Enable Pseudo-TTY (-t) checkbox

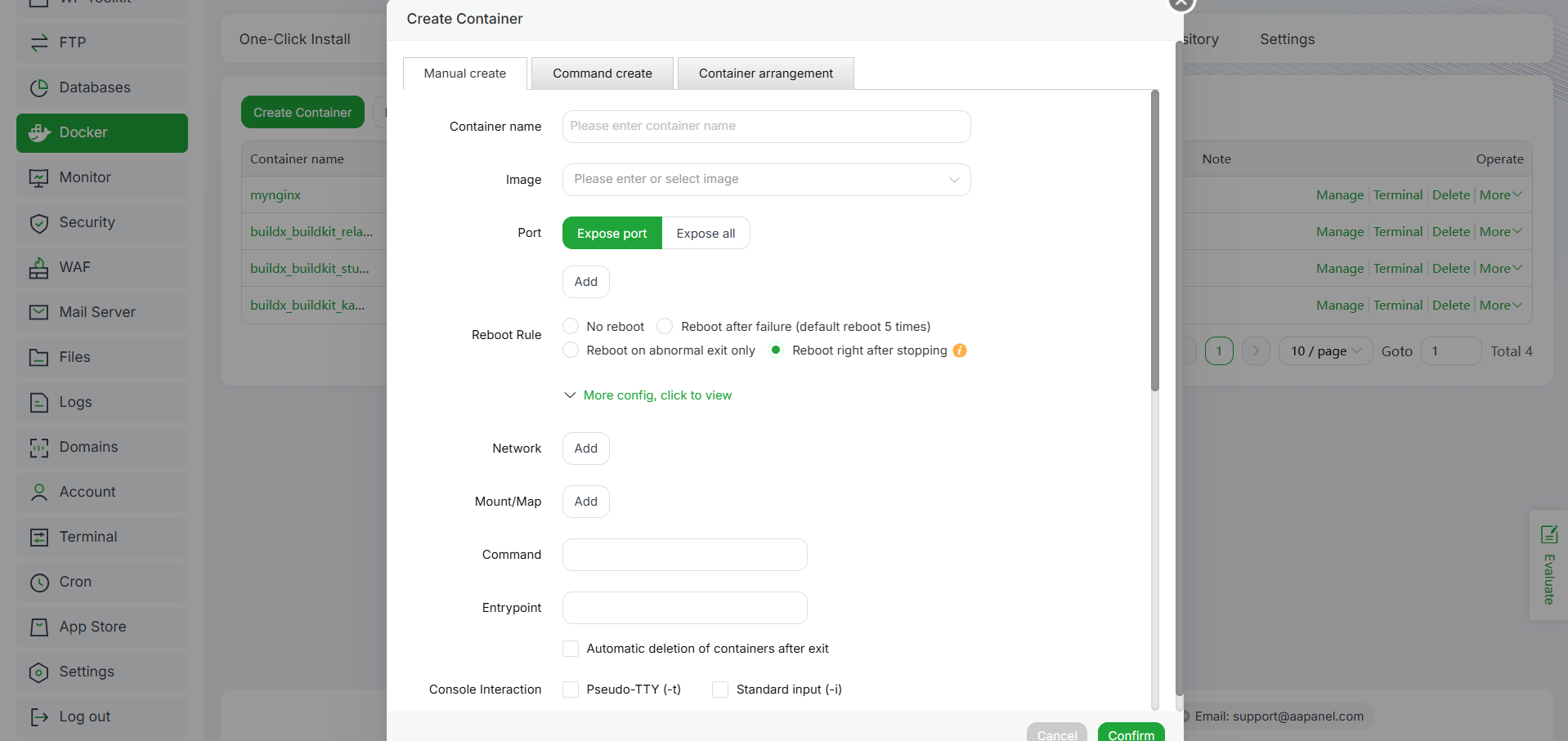pyautogui.click(x=571, y=690)
